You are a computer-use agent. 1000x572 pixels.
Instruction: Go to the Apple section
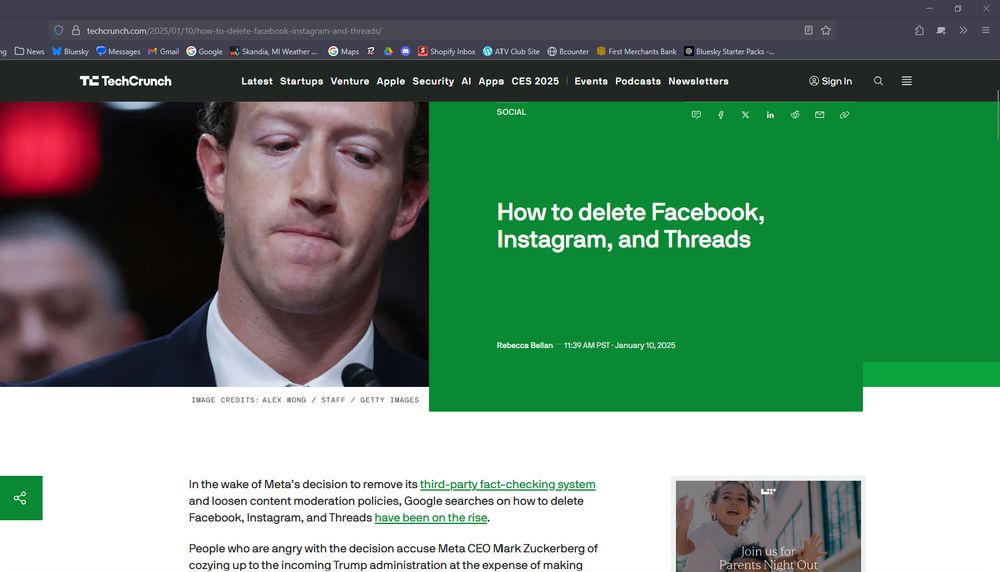click(390, 81)
